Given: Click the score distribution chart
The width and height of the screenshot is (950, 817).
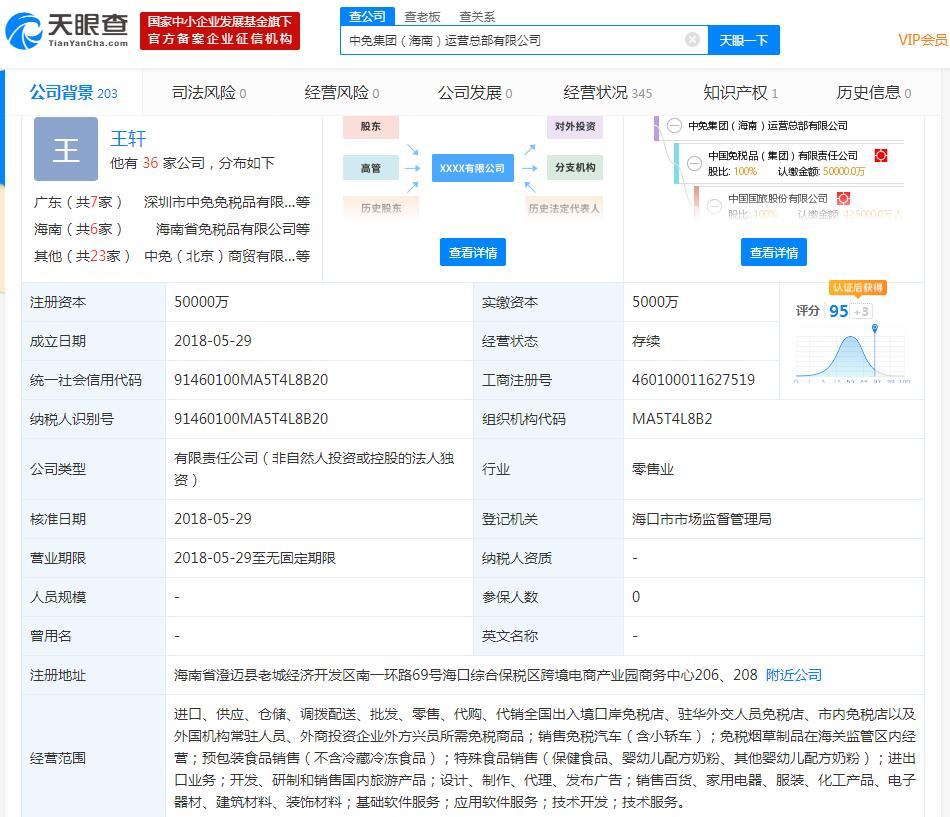Looking at the screenshot, I should coord(852,355).
